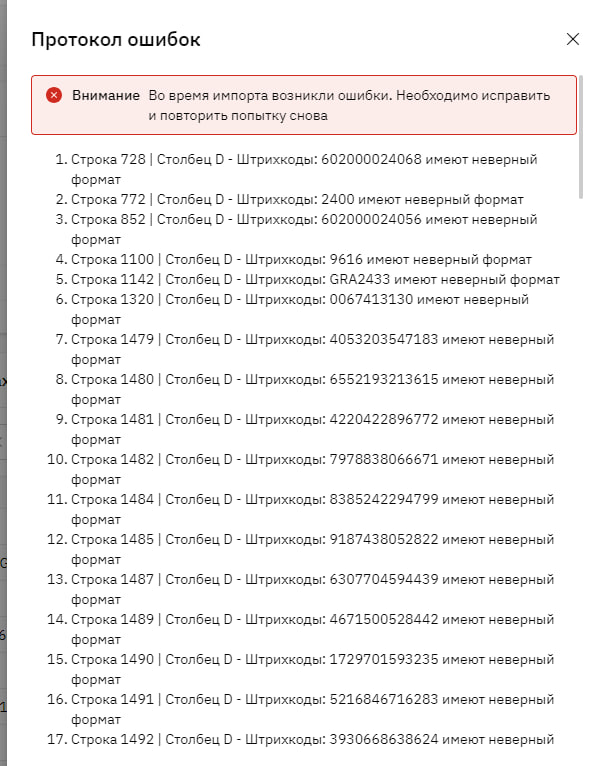Click the Протокол ошибок heading
The width and height of the screenshot is (602, 766).
point(116,40)
